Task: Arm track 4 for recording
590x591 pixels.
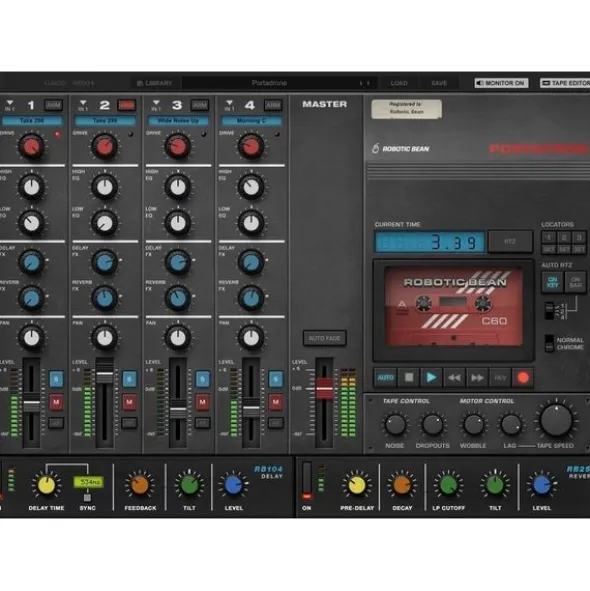Action: [273, 105]
